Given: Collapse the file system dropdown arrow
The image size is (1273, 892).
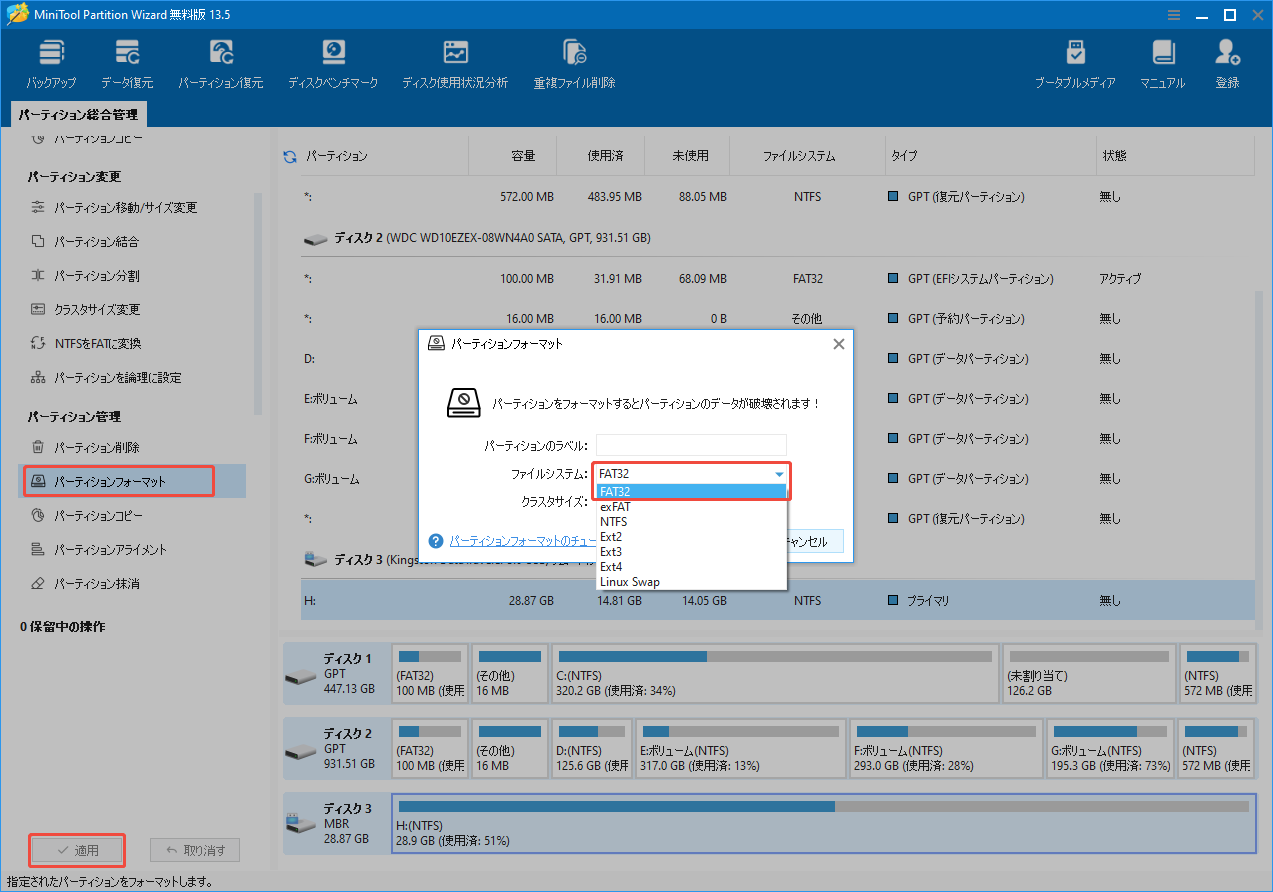Looking at the screenshot, I should tap(779, 473).
